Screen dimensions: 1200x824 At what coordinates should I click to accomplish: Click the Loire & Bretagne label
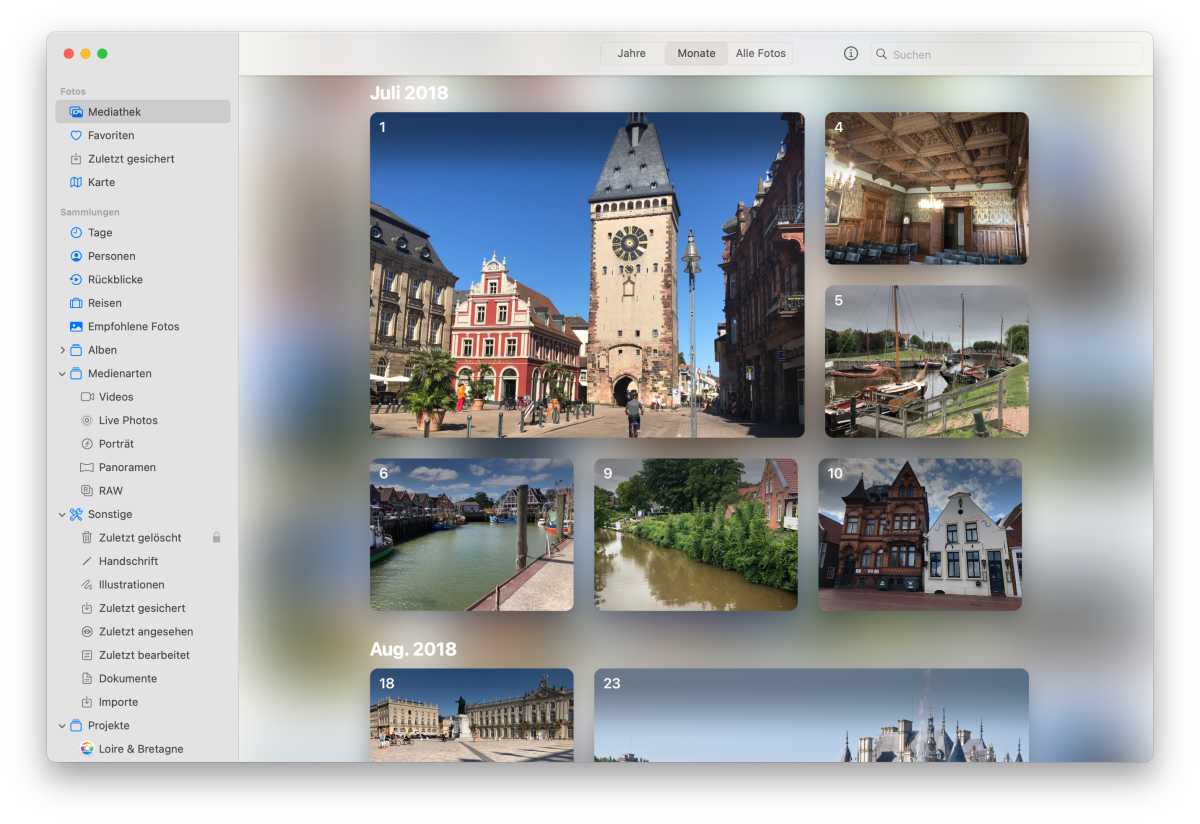click(141, 749)
